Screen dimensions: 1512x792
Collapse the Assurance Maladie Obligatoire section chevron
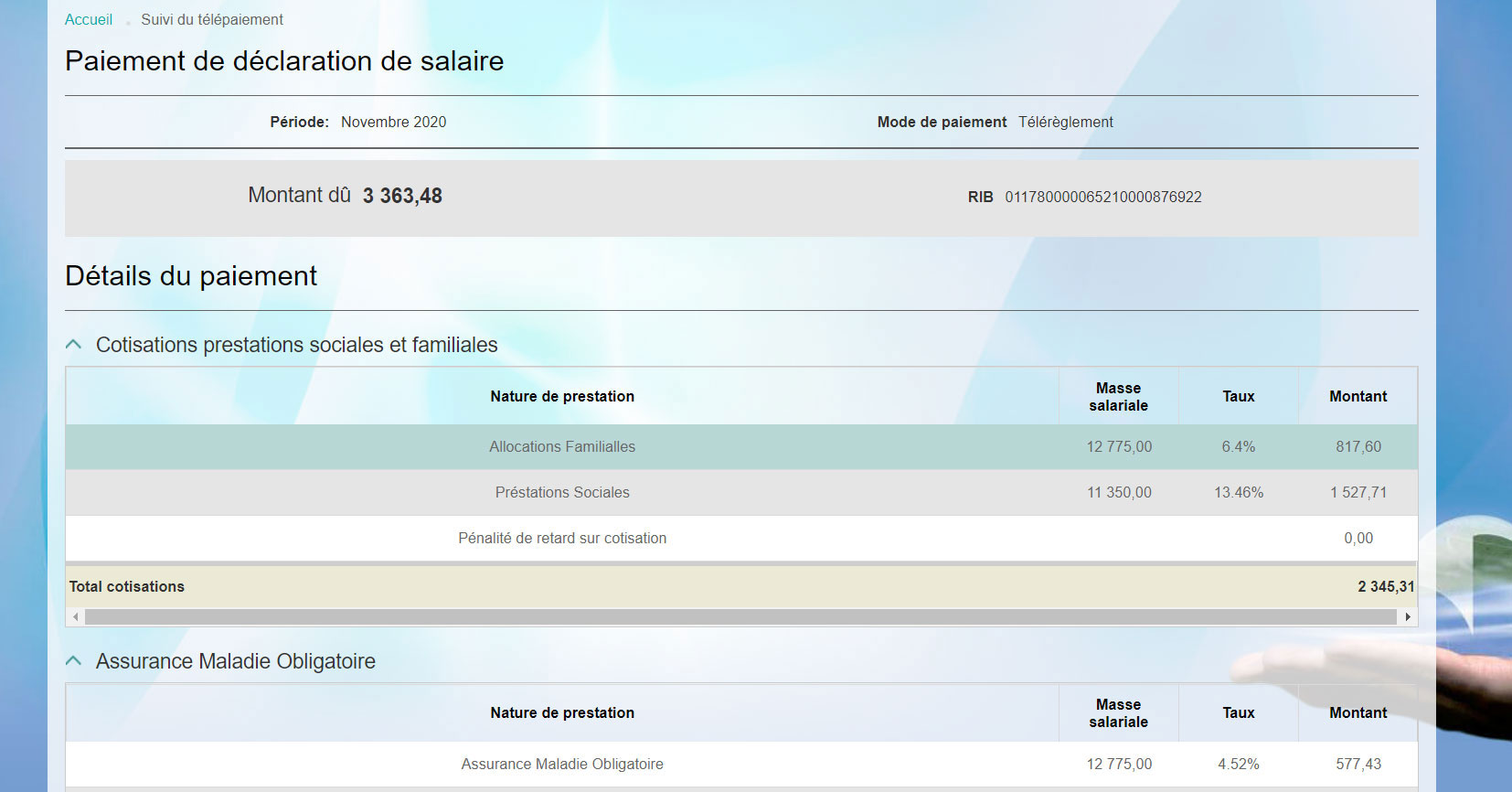point(74,661)
